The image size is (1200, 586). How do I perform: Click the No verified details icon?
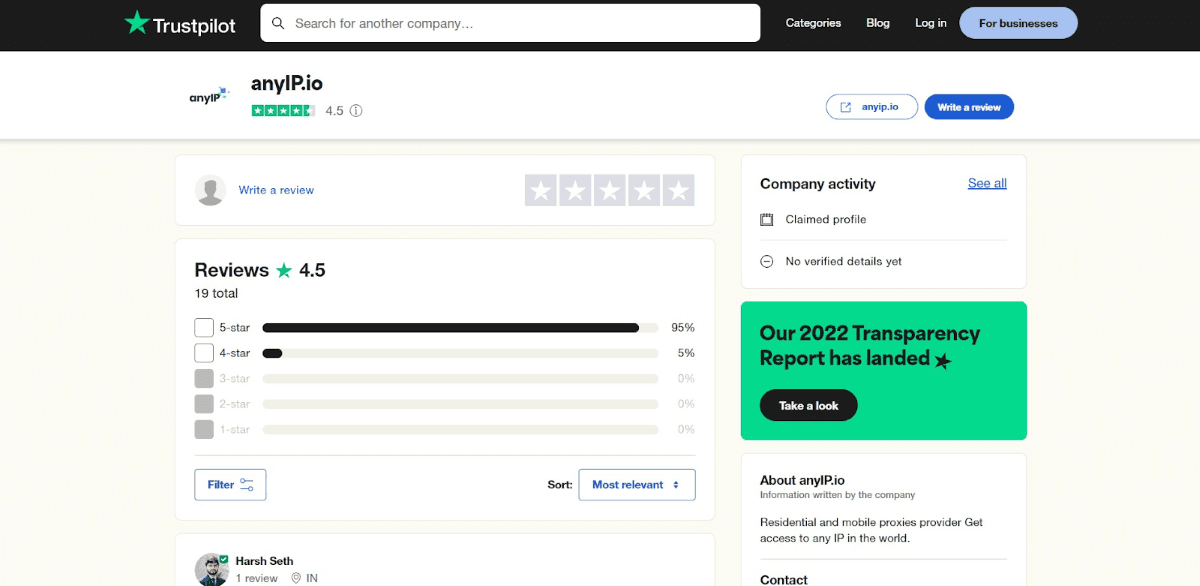coord(767,261)
